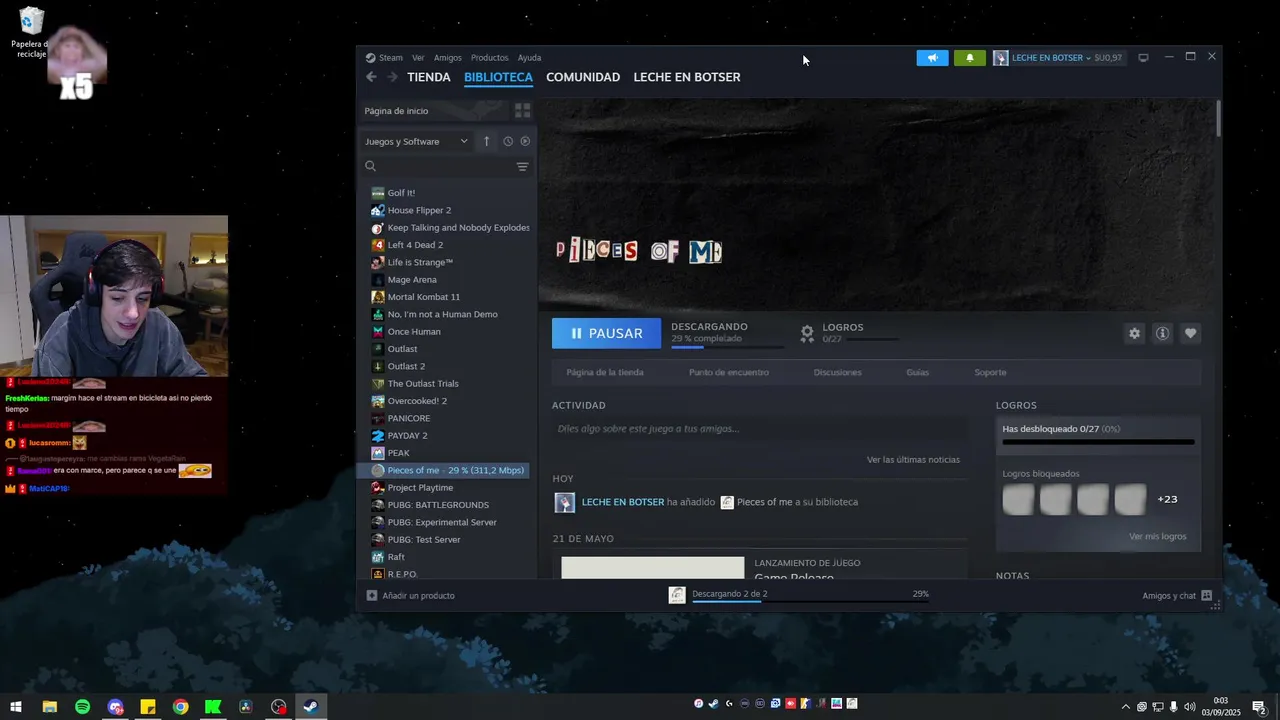Open the Recycle Bin on desktop
Image resolution: width=1280 pixels, height=720 pixels.
[x=31, y=32]
